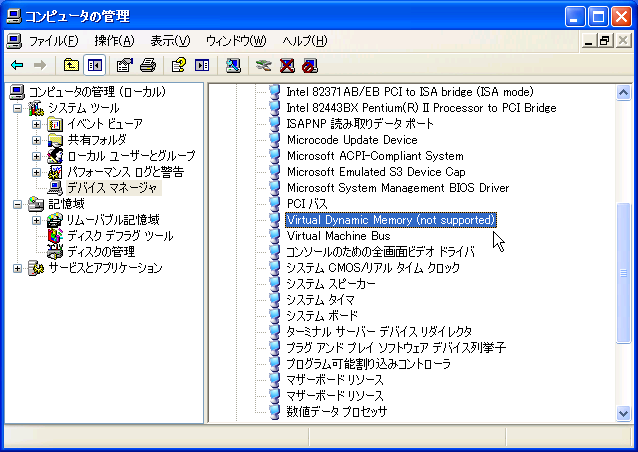Select ISAPNP 読み取りデータ ポート
638x452 pixels.
(x=360, y=124)
